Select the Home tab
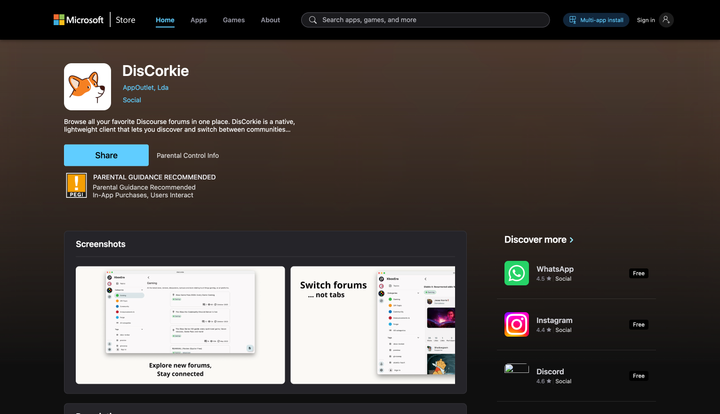This screenshot has height=414, width=720. (165, 20)
